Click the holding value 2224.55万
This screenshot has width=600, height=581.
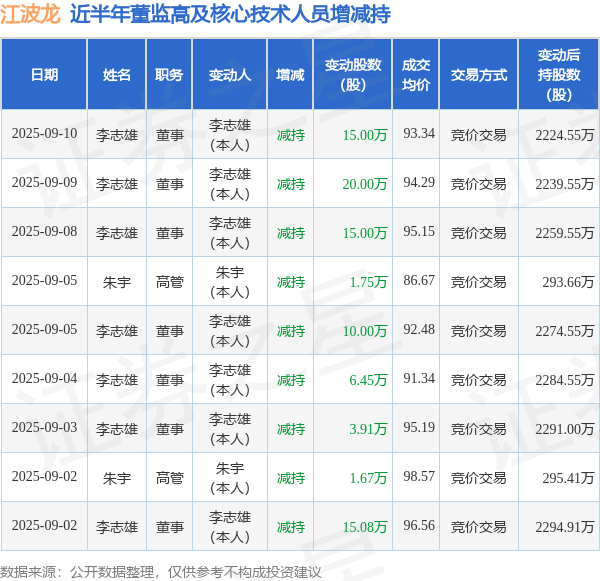coord(564,135)
